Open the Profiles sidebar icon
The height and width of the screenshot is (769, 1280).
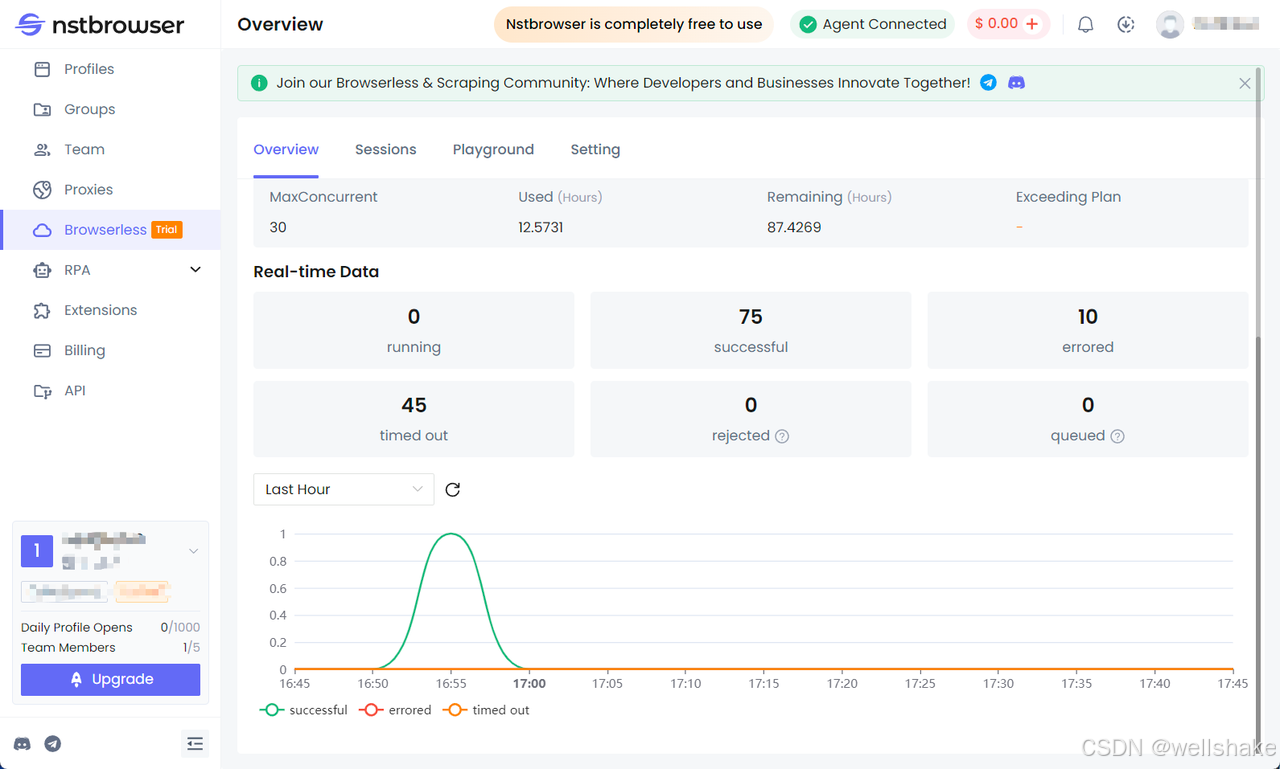point(42,69)
